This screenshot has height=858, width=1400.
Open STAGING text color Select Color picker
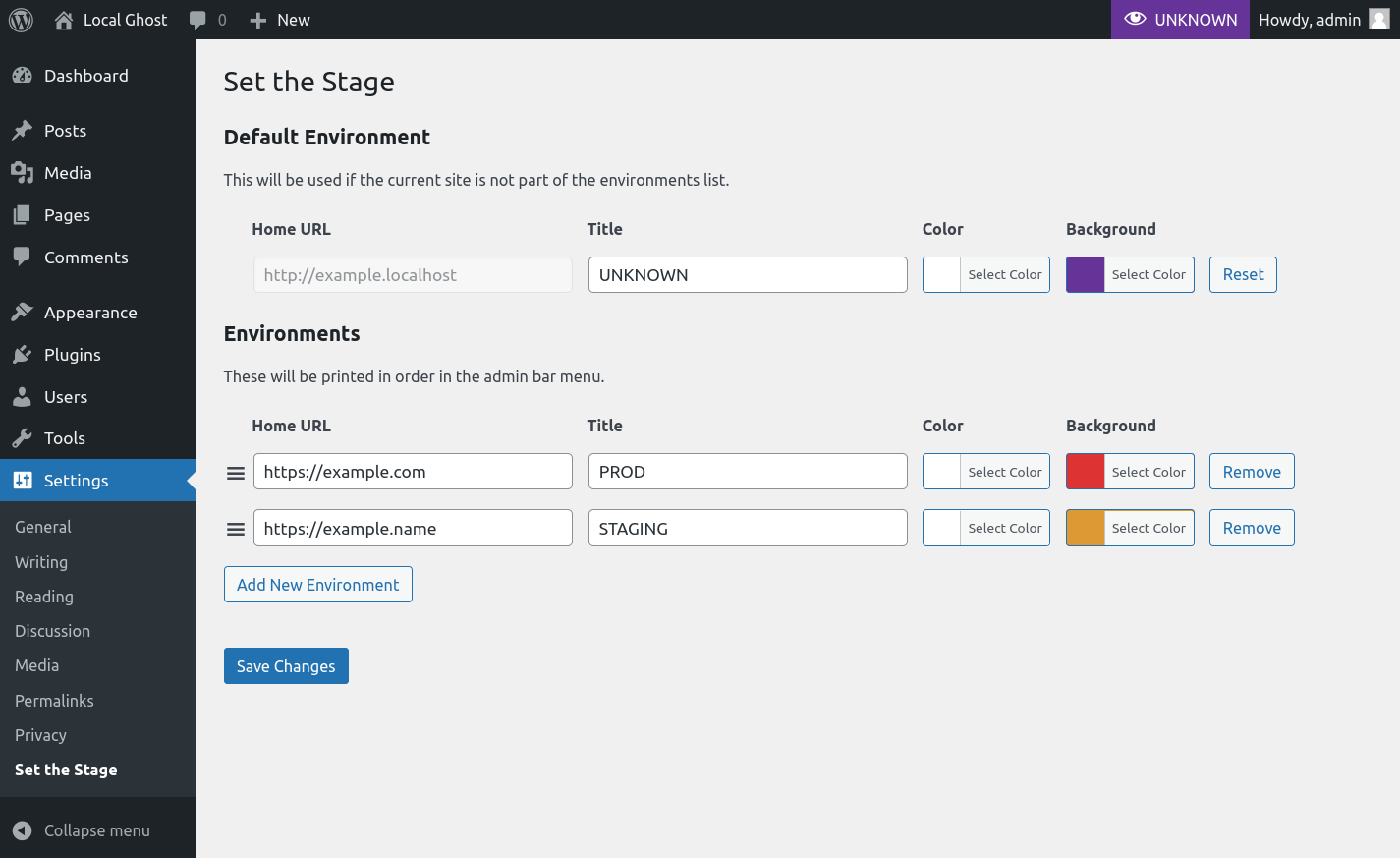coord(1004,528)
